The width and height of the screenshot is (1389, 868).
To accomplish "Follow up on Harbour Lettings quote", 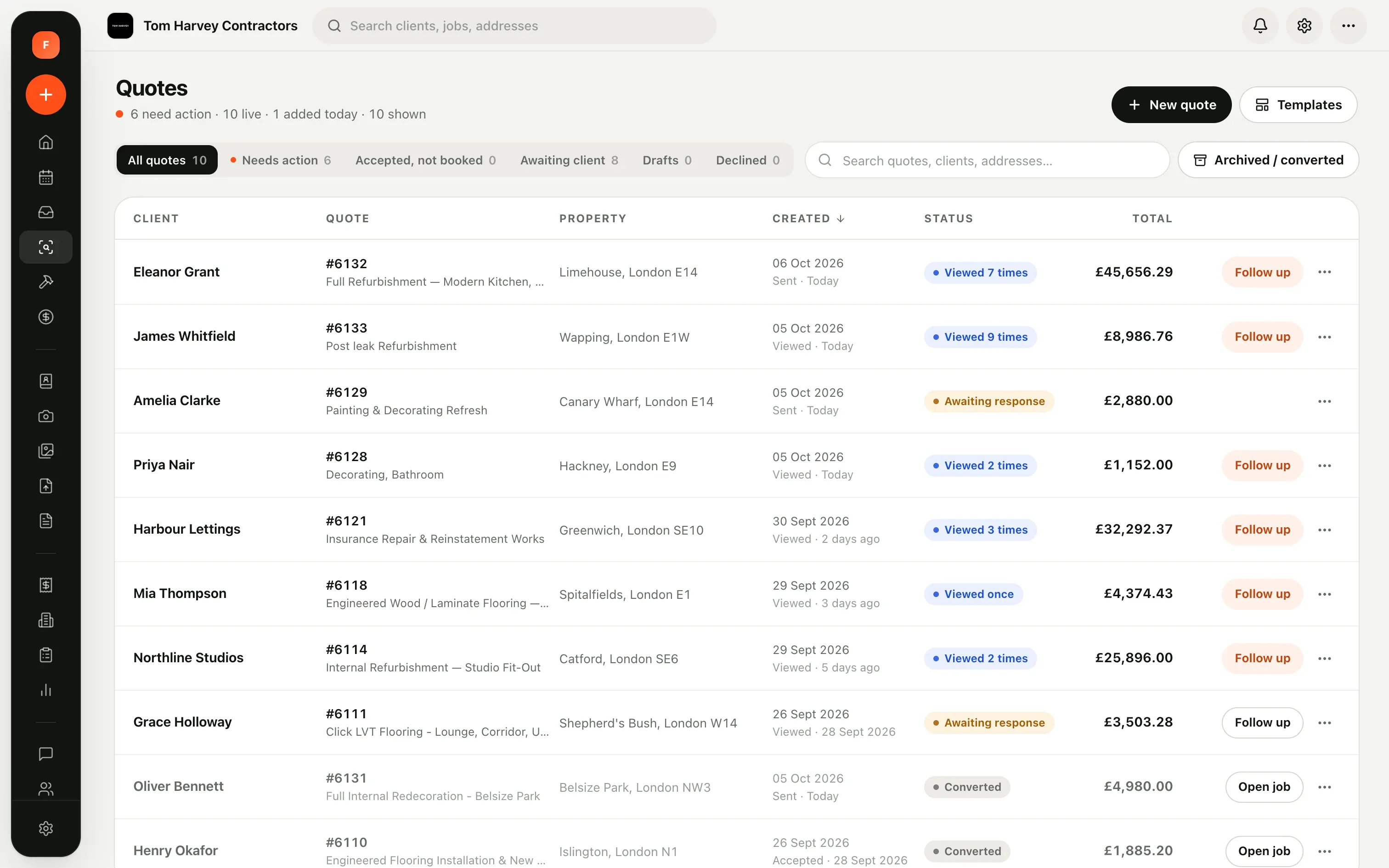I will pyautogui.click(x=1262, y=530).
